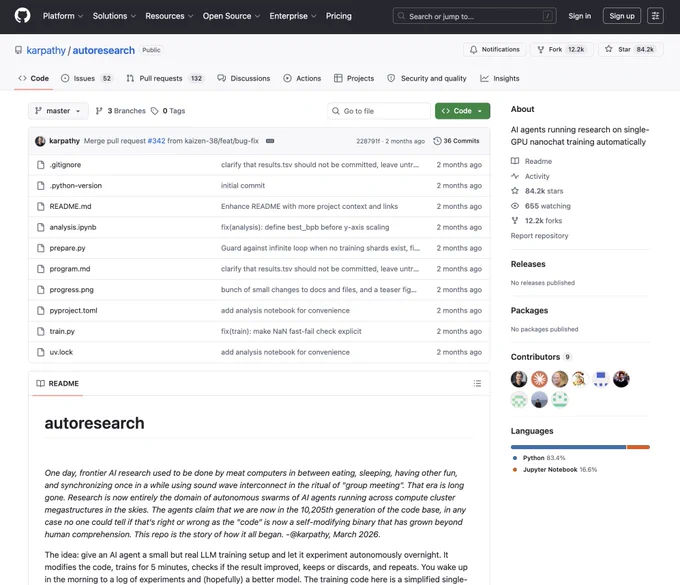
Task: Switch to the Insights tab
Action: pos(500,78)
